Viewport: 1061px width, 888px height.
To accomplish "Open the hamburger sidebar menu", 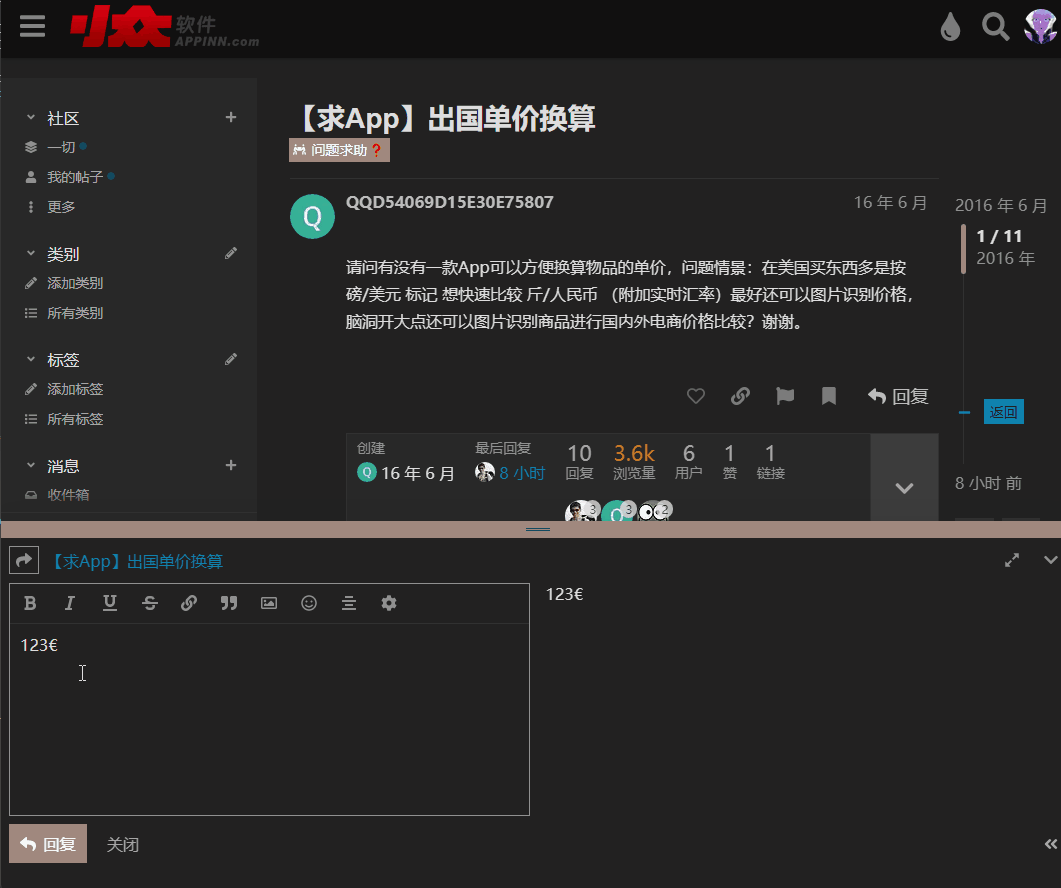I will pos(33,26).
